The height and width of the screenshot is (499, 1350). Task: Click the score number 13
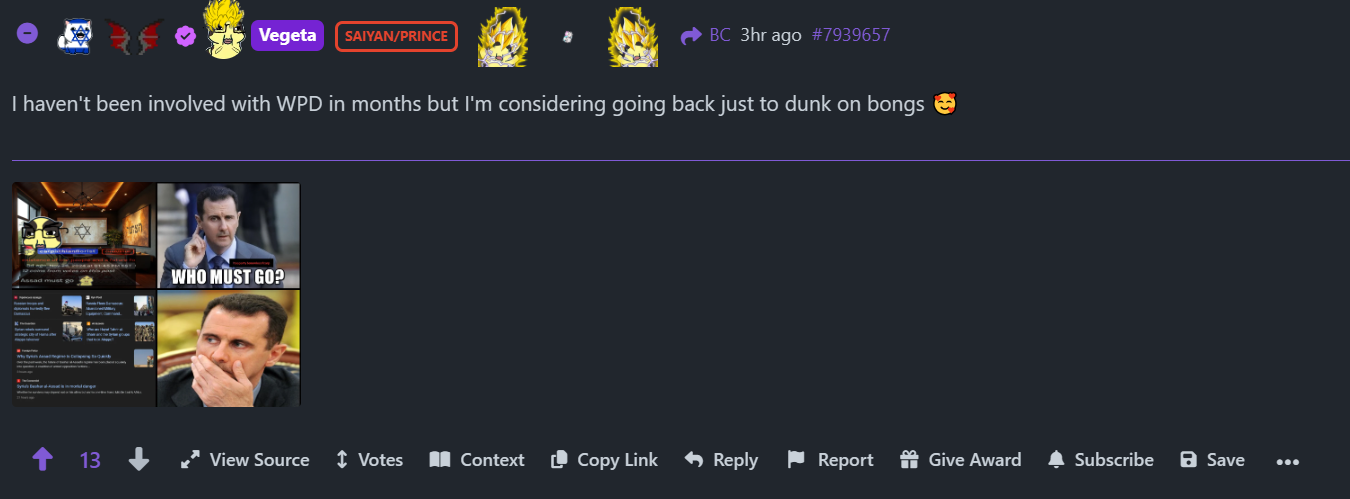coord(90,460)
